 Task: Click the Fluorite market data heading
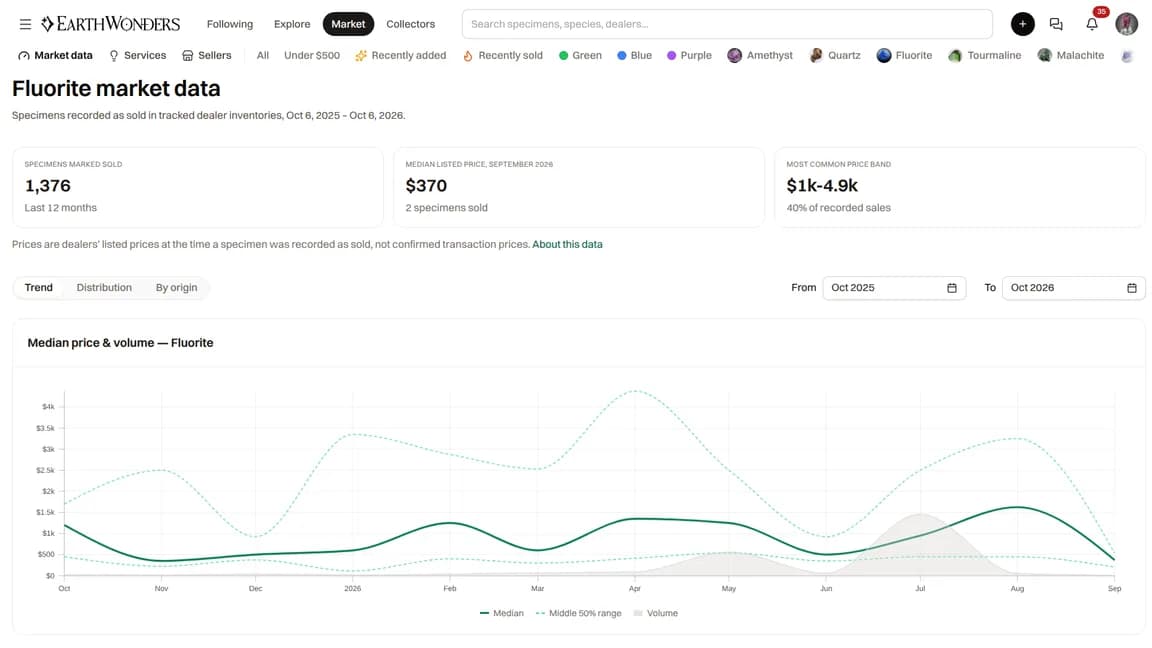pyautogui.click(x=116, y=89)
